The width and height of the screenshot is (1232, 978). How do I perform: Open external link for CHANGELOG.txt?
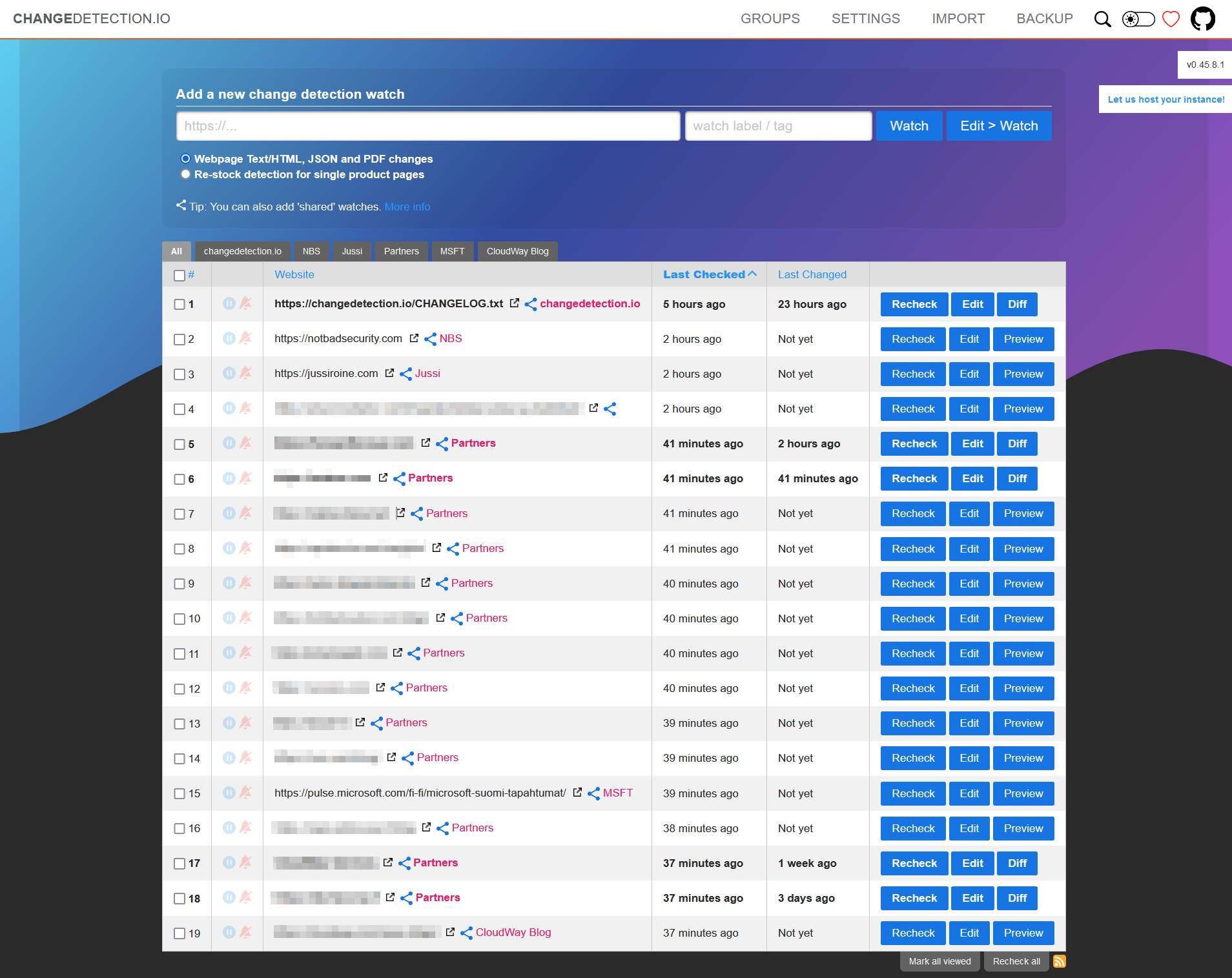pos(514,303)
